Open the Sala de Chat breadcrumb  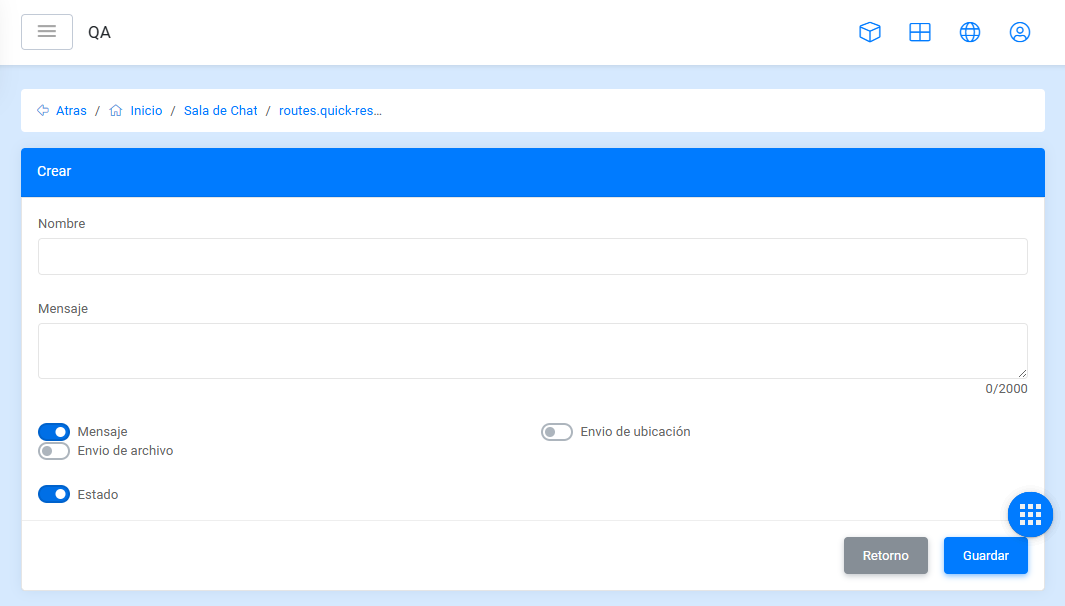[220, 111]
